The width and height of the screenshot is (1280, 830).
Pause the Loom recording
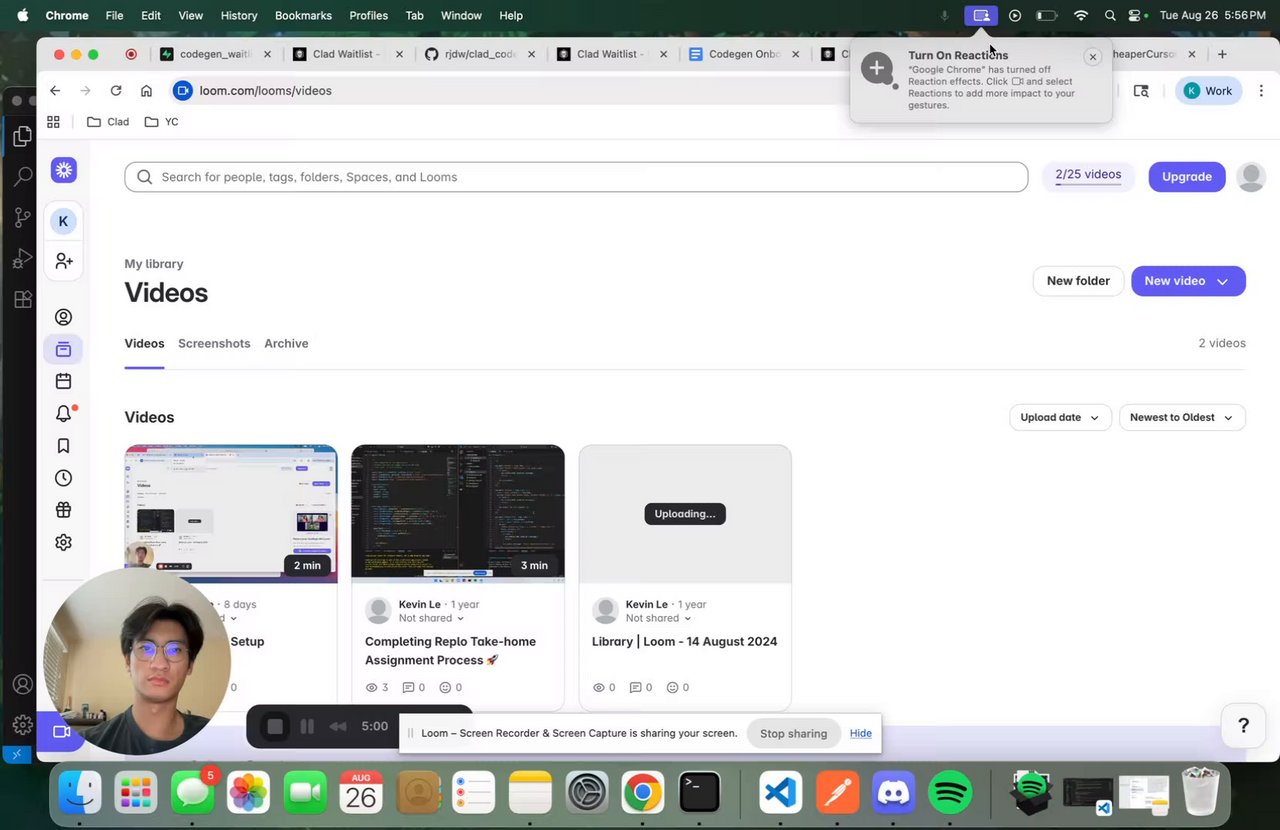tap(307, 727)
